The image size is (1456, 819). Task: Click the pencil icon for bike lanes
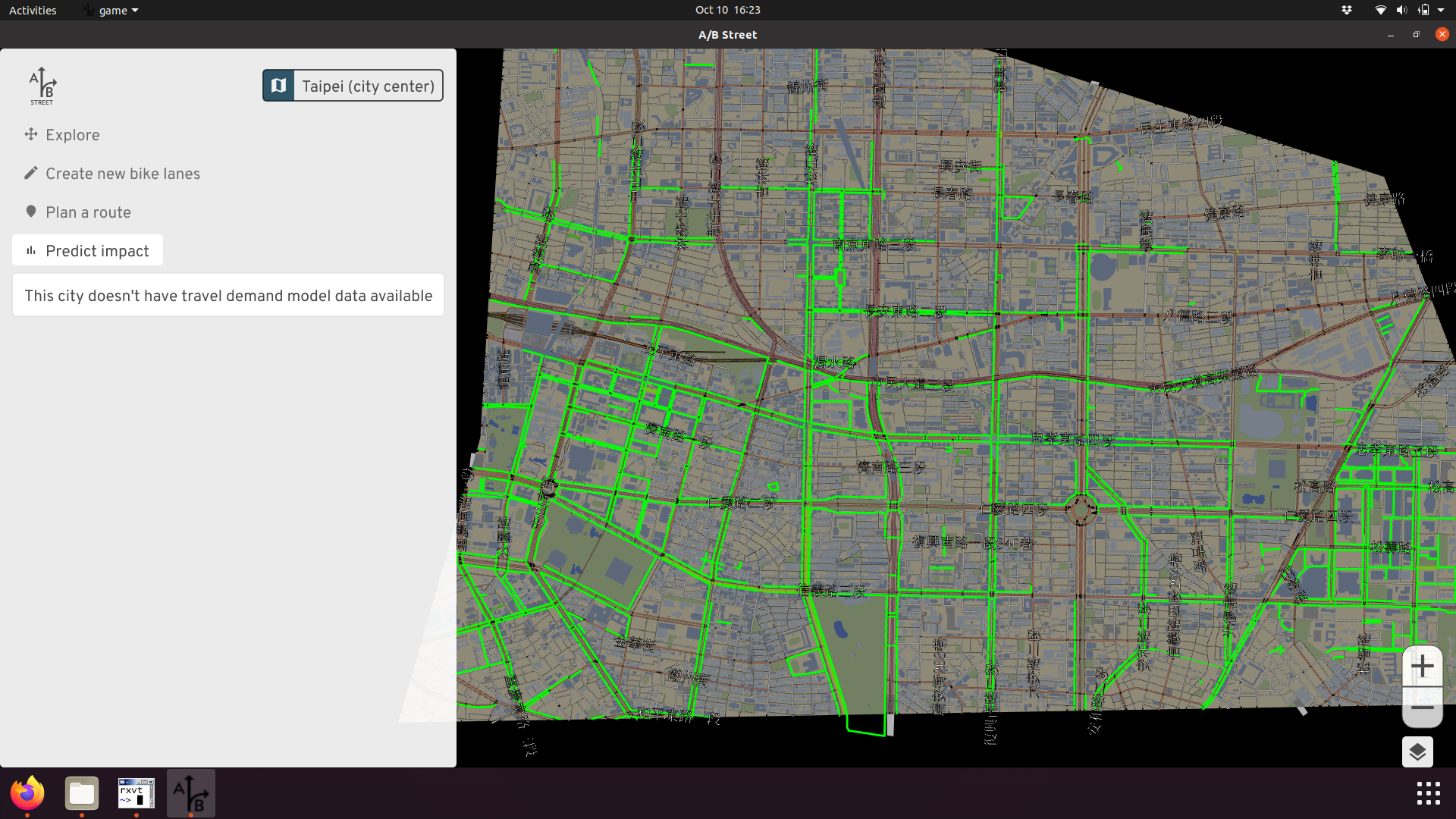tap(31, 173)
